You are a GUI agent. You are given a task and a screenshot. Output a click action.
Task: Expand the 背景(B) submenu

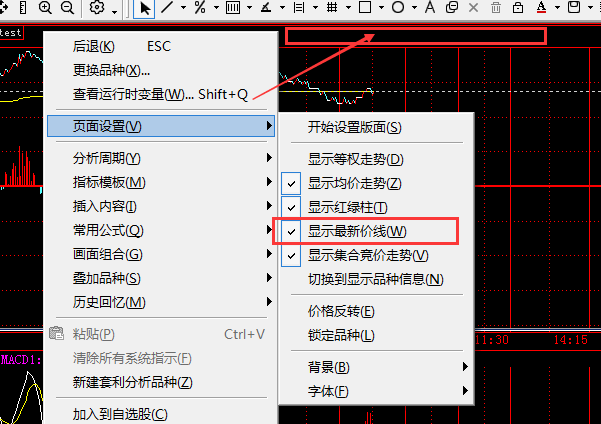[x=377, y=367]
